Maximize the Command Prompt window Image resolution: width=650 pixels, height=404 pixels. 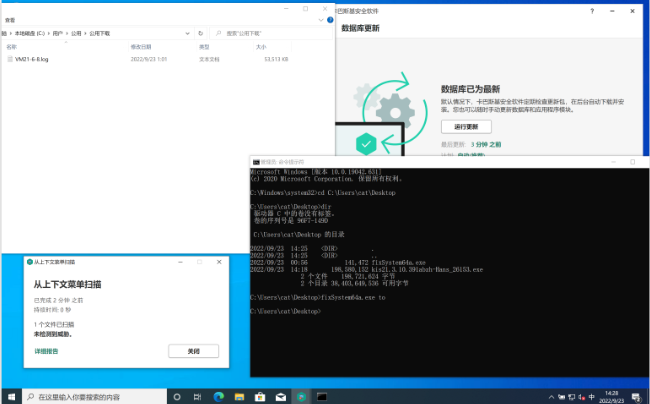(632, 162)
